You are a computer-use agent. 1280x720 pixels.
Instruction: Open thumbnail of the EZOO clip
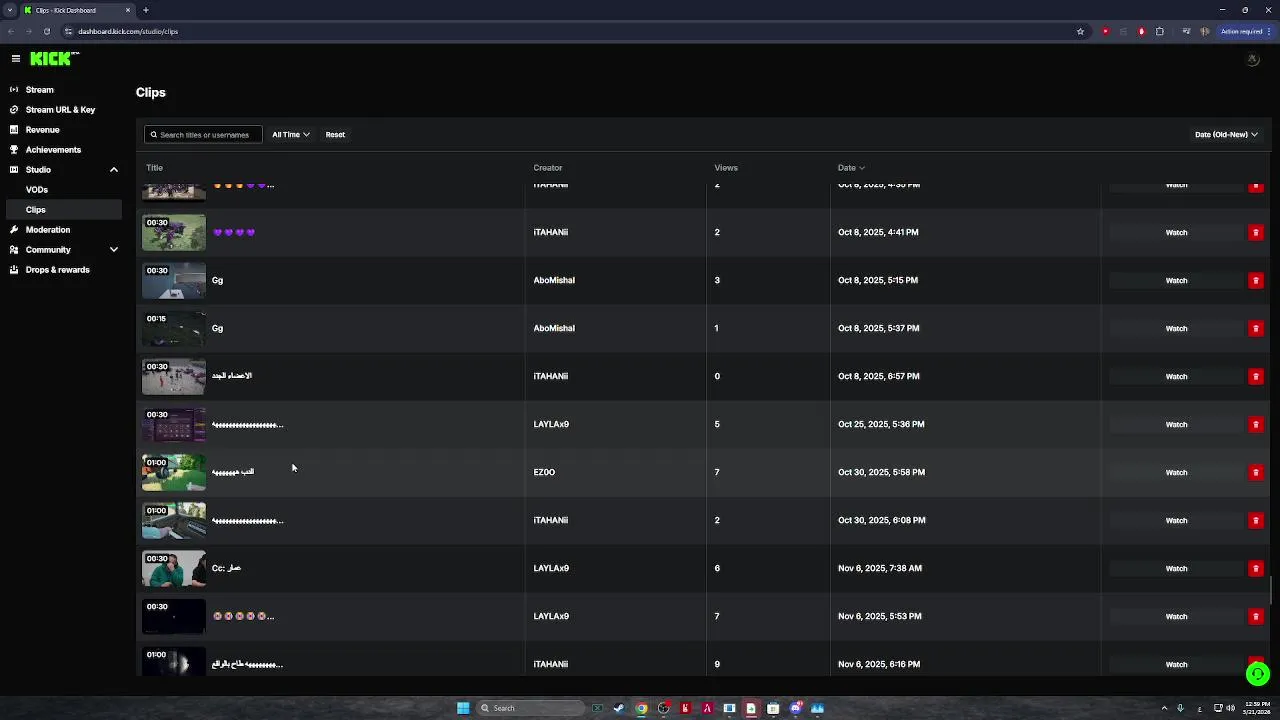[x=174, y=473]
